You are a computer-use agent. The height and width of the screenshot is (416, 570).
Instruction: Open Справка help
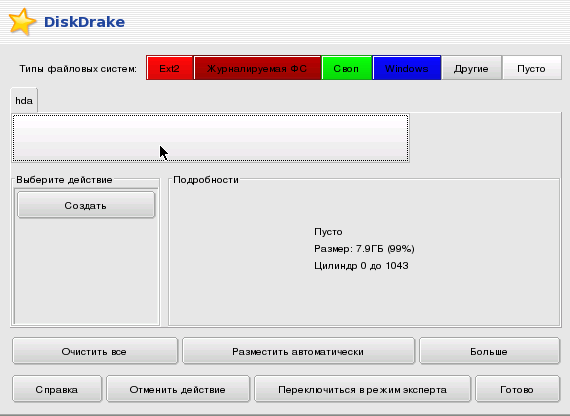pos(57,389)
